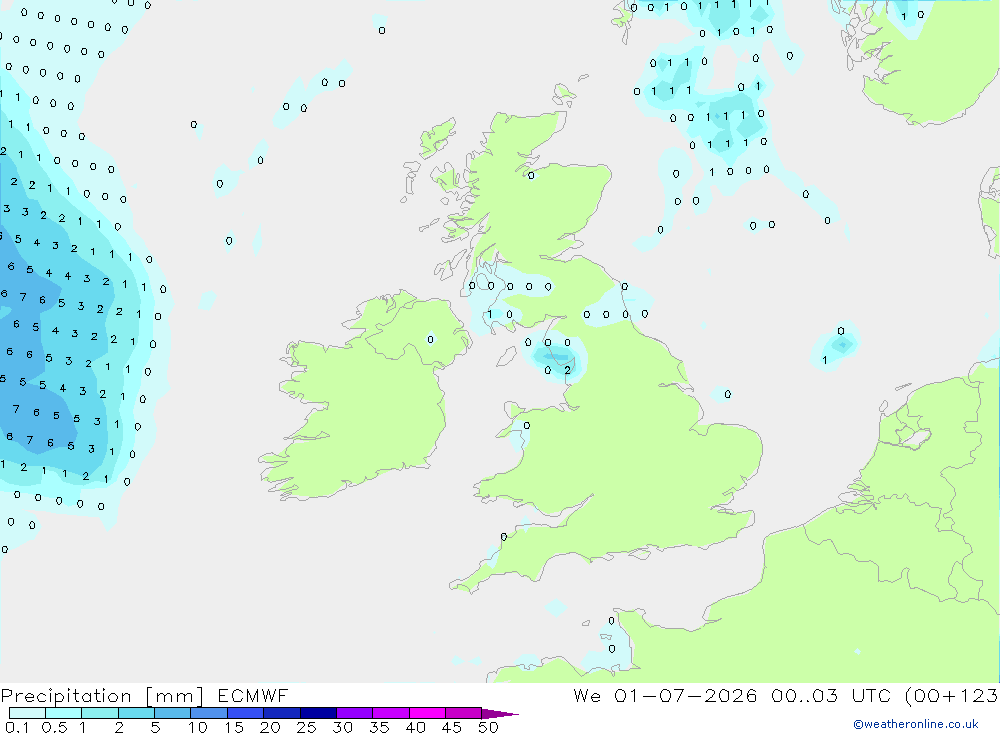
Task: Click the '2' value over northwest England
Action: (x=568, y=370)
